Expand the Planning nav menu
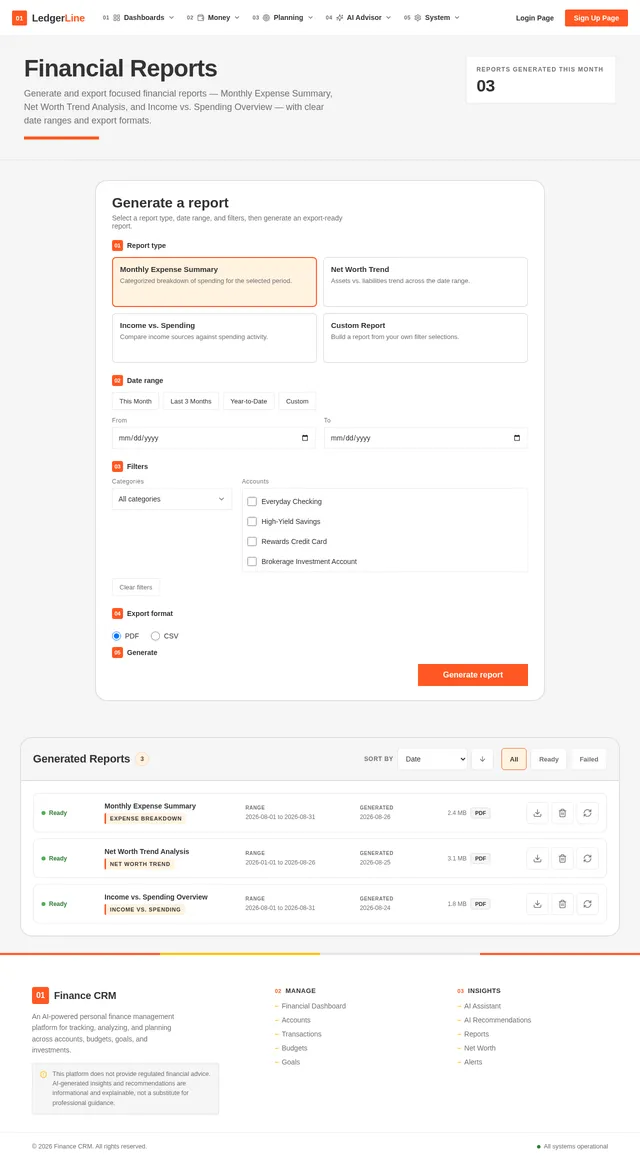 pos(283,18)
